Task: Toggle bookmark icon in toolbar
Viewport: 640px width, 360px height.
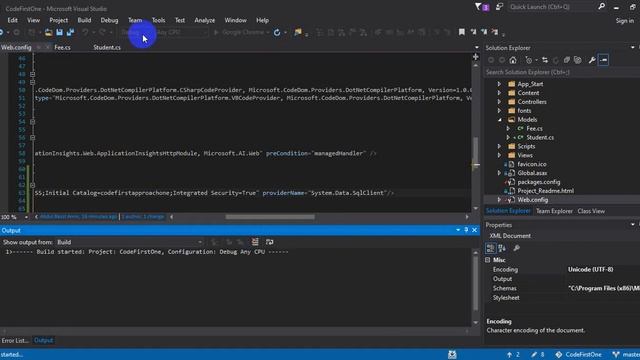Action: click(x=462, y=32)
